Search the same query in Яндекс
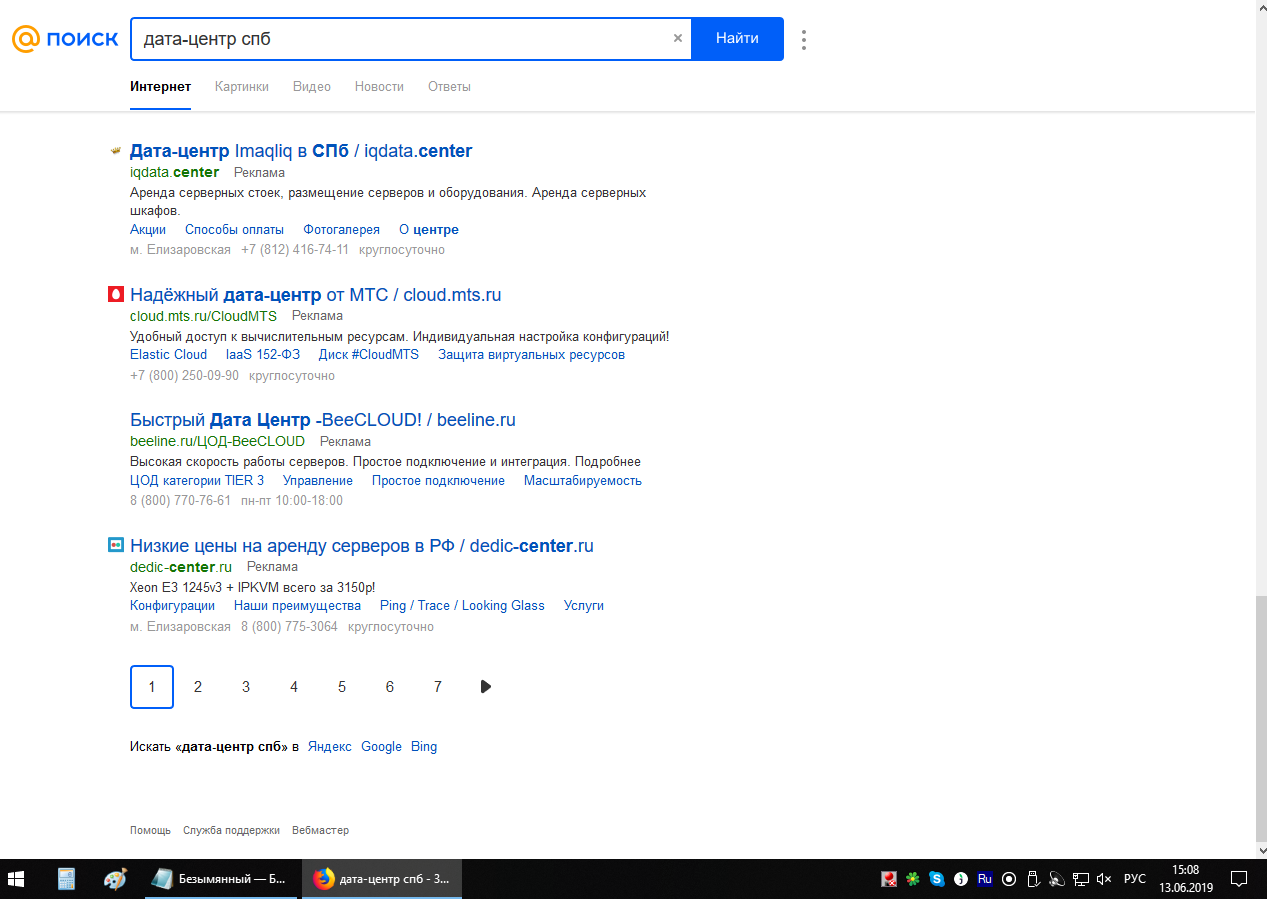This screenshot has width=1267, height=899. click(330, 747)
